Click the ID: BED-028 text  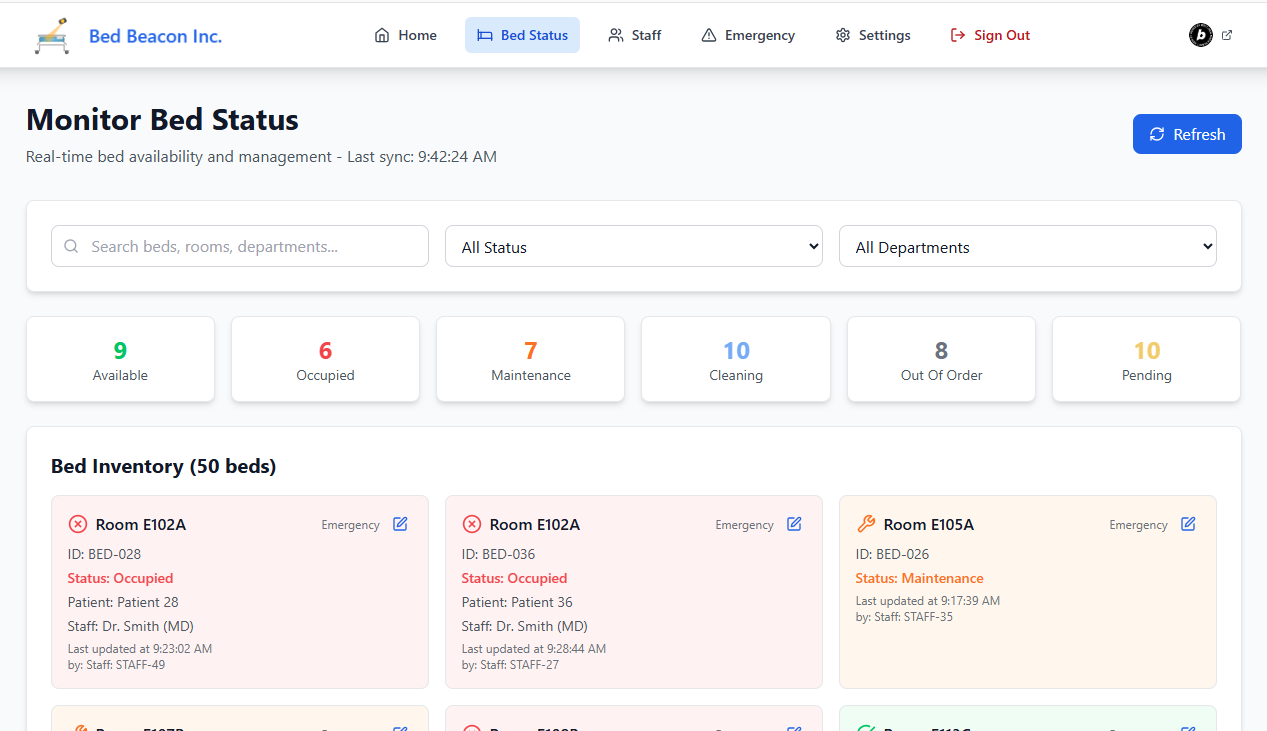coord(104,554)
